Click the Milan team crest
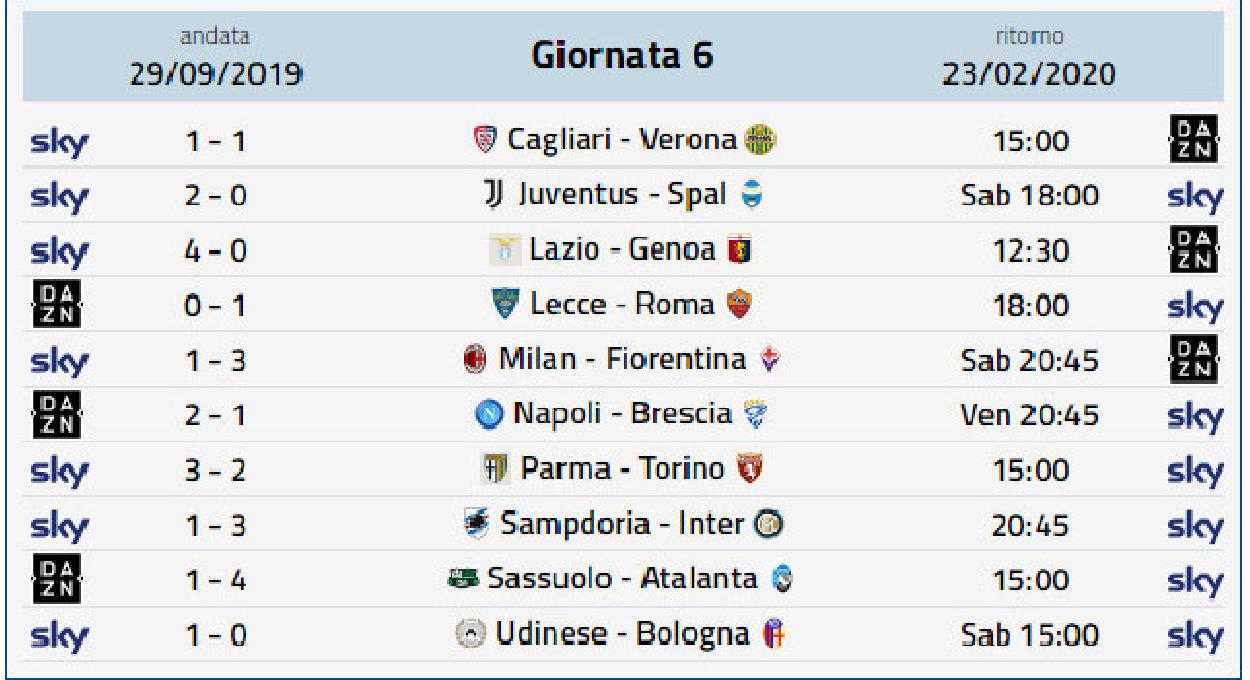 [473, 359]
